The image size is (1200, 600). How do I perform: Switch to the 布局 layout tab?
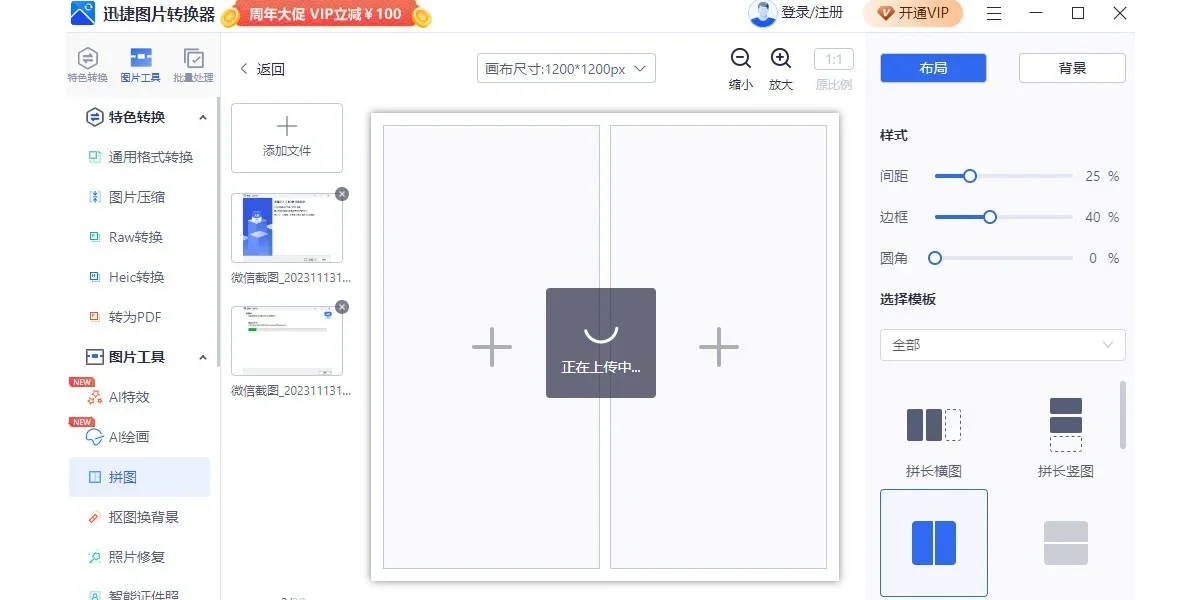point(933,68)
